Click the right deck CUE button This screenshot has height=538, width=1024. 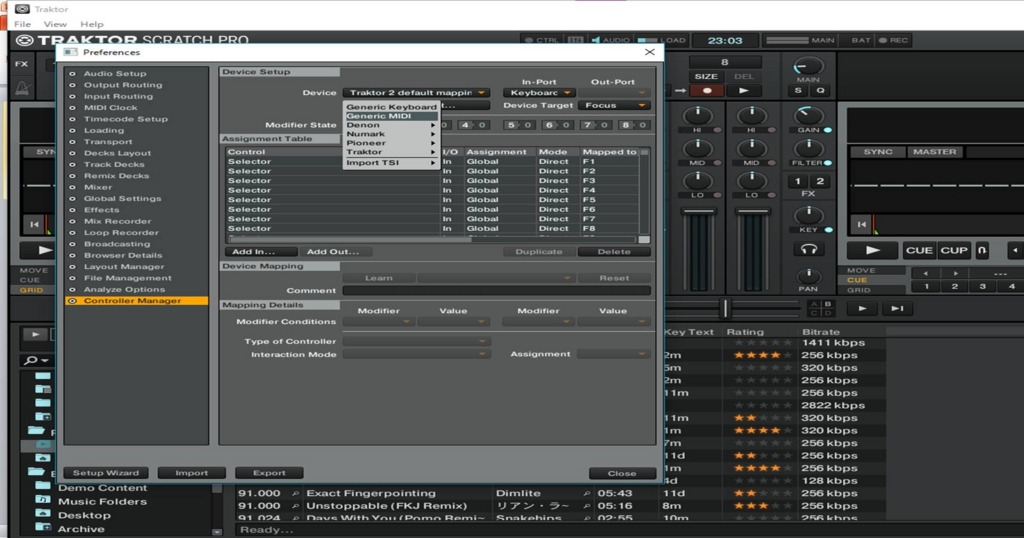click(x=919, y=250)
